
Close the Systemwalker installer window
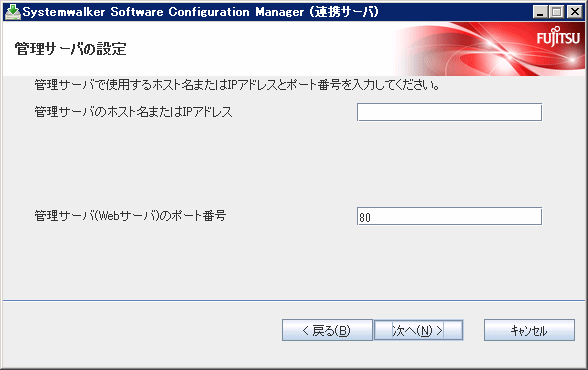click(574, 12)
